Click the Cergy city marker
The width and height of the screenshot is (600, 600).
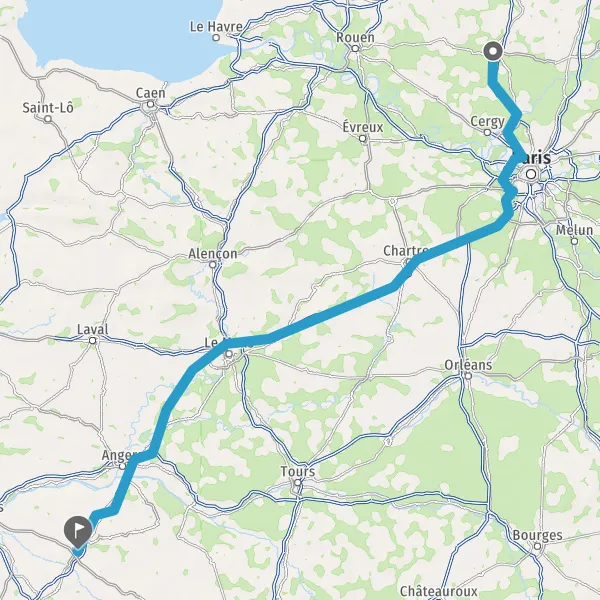pyautogui.click(x=488, y=132)
